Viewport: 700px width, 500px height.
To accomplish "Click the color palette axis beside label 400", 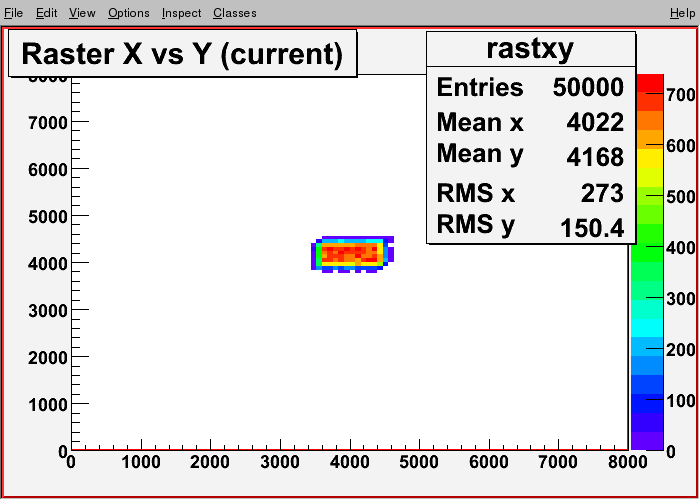I will click(647, 247).
